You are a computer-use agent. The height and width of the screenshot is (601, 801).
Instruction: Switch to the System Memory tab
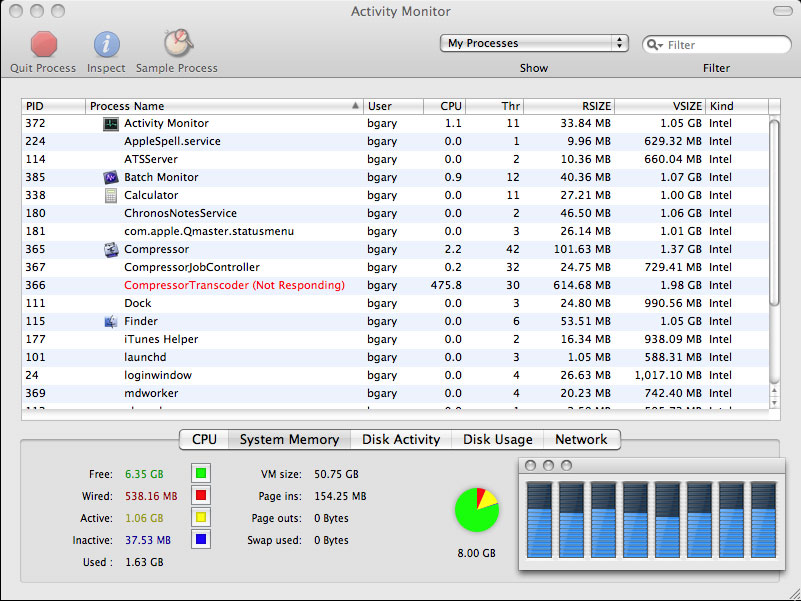[289, 440]
